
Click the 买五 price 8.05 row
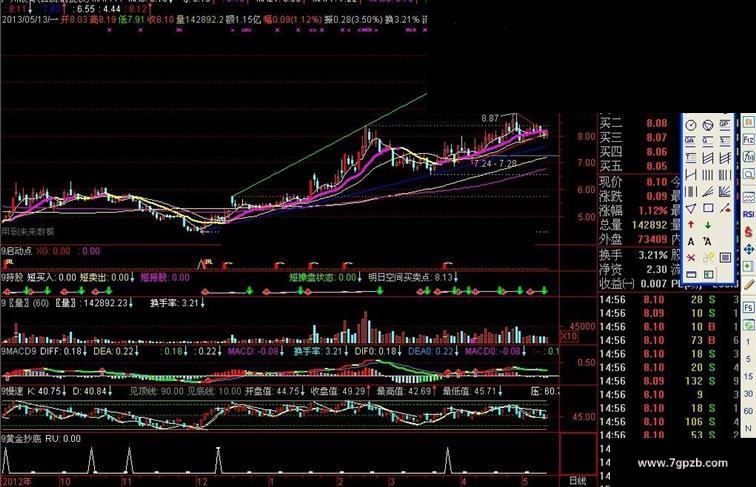(x=633, y=166)
